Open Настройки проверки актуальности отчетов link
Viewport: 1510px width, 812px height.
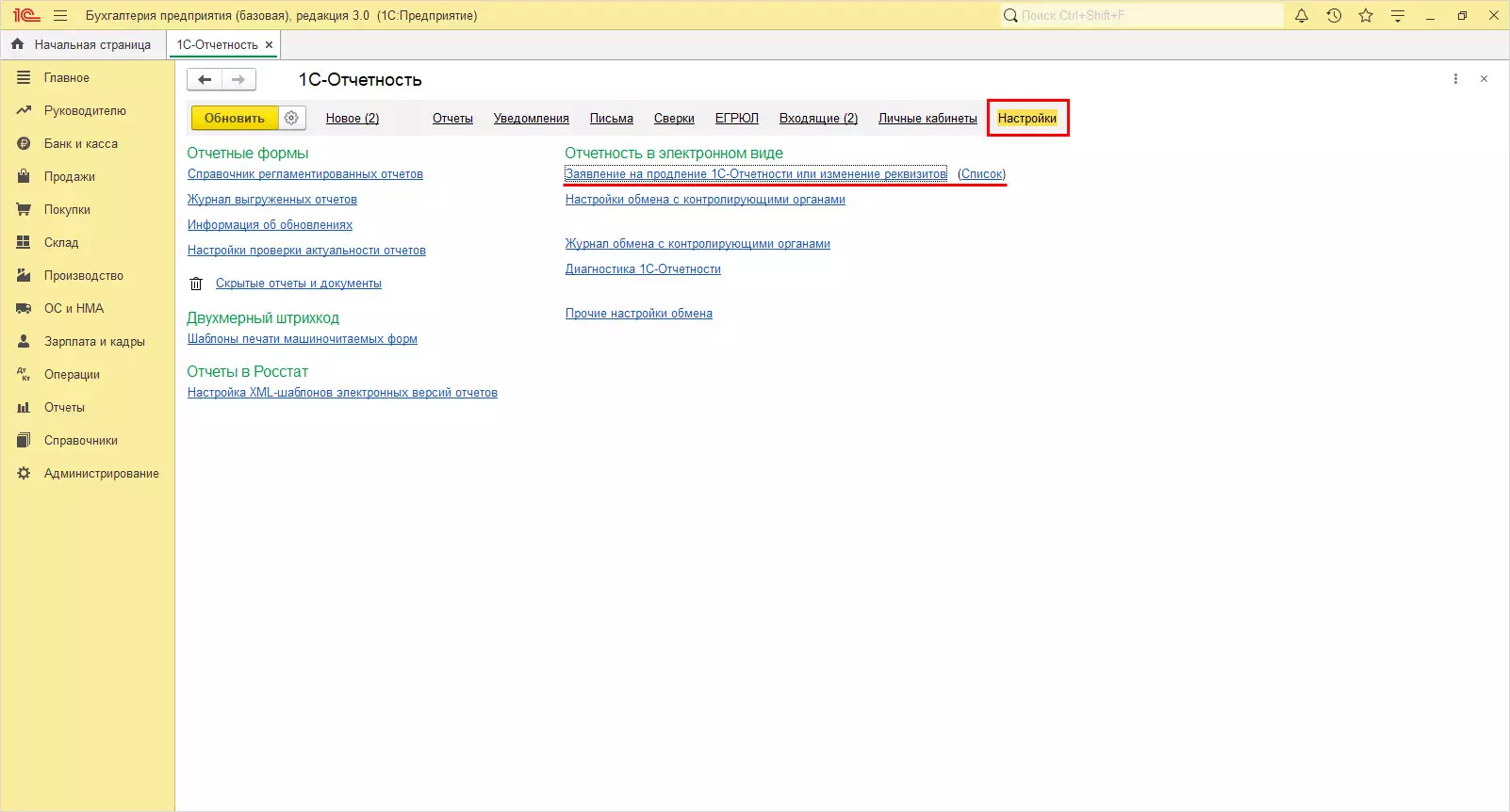click(306, 251)
